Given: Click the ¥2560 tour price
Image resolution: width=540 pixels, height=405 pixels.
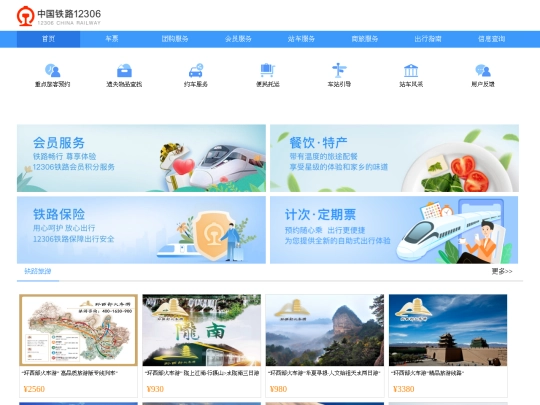Looking at the screenshot, I should click(34, 389).
